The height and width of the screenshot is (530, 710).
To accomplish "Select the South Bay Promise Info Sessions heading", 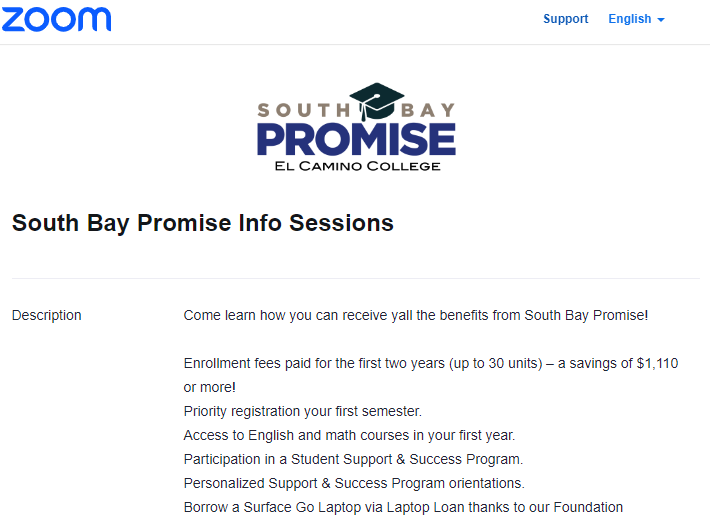I will pyautogui.click(x=203, y=223).
